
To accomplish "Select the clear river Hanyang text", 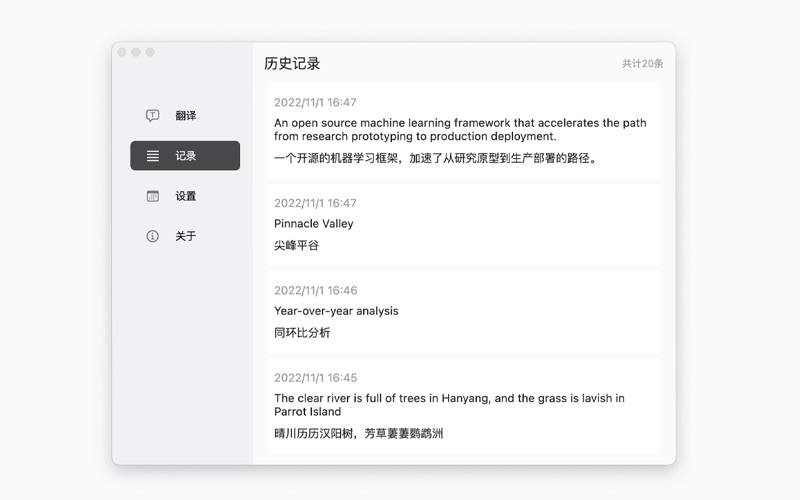I will click(x=449, y=405).
